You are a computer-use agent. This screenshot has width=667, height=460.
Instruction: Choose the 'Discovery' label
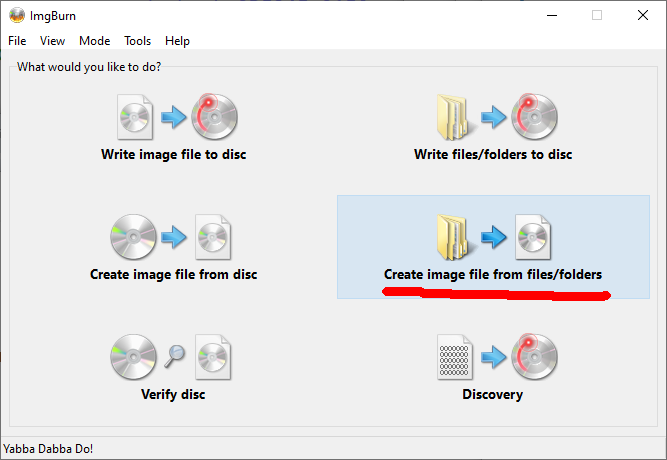(x=492, y=394)
